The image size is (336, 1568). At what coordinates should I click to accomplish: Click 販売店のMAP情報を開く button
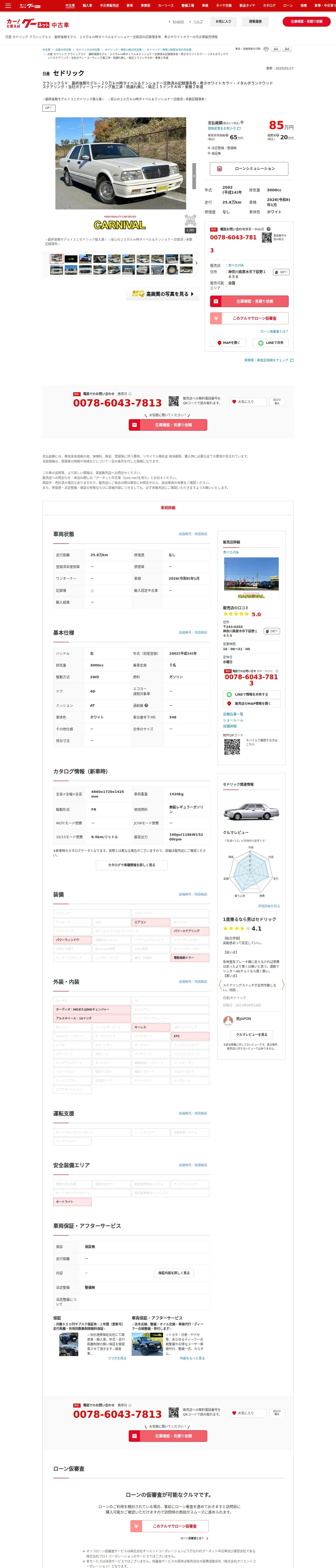[x=251, y=704]
